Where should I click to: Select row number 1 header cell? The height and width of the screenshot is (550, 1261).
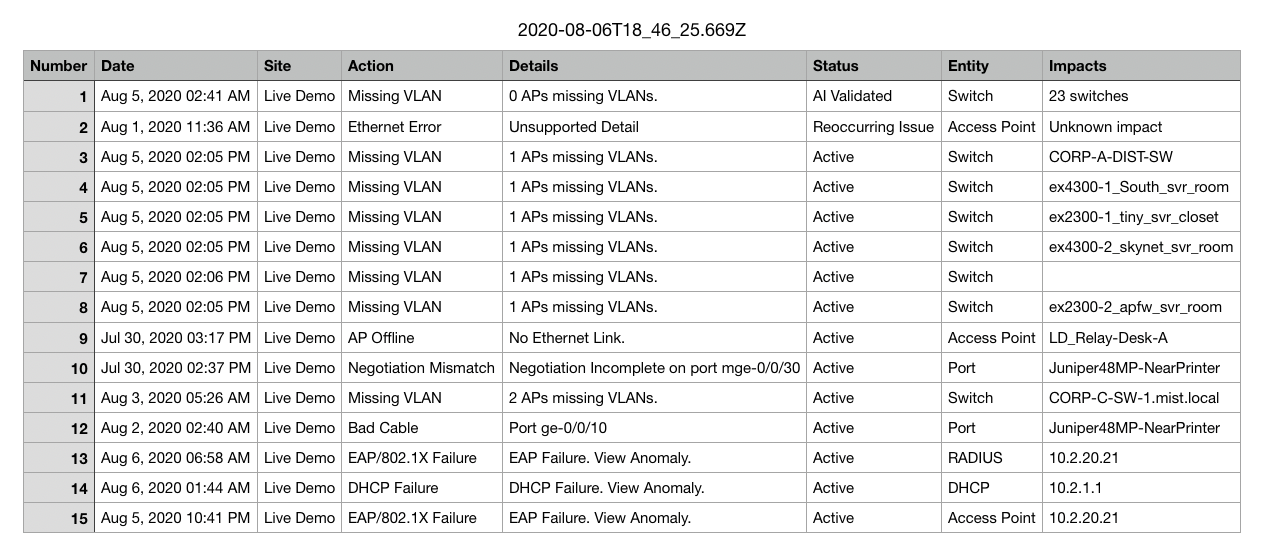[x=59, y=97]
